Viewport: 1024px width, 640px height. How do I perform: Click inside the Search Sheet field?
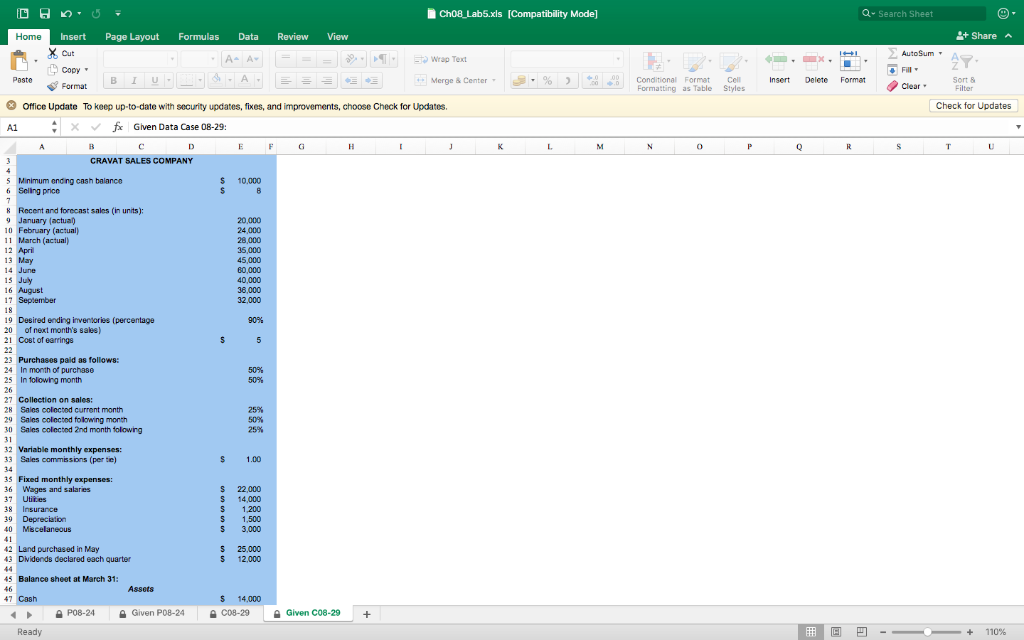click(x=922, y=13)
